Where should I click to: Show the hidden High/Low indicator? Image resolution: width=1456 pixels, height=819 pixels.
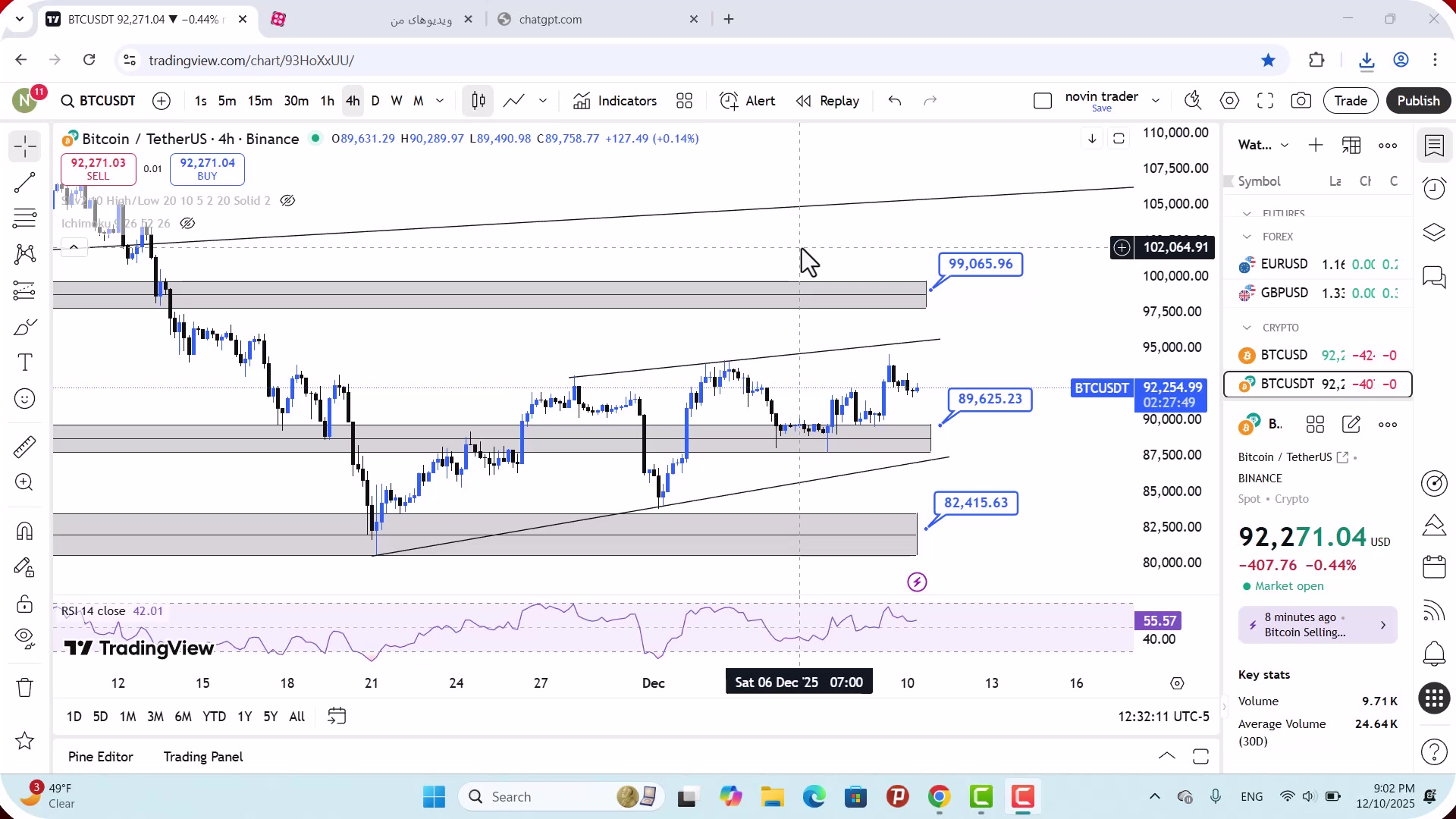287,201
